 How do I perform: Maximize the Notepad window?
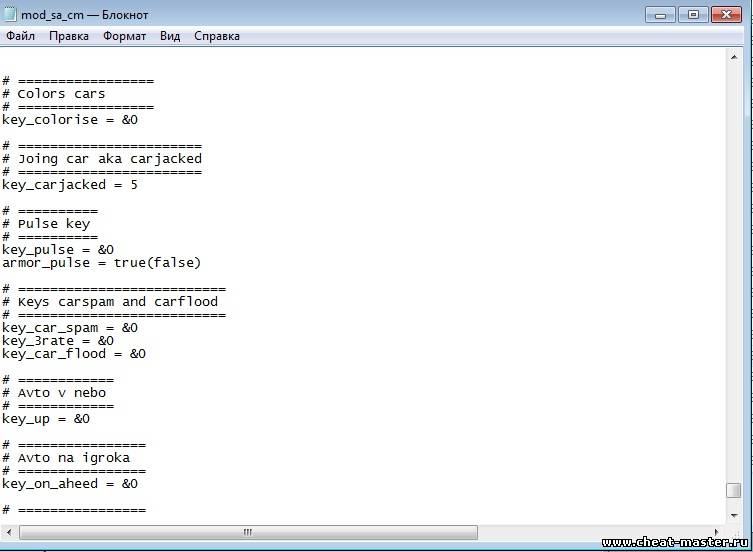pos(691,14)
